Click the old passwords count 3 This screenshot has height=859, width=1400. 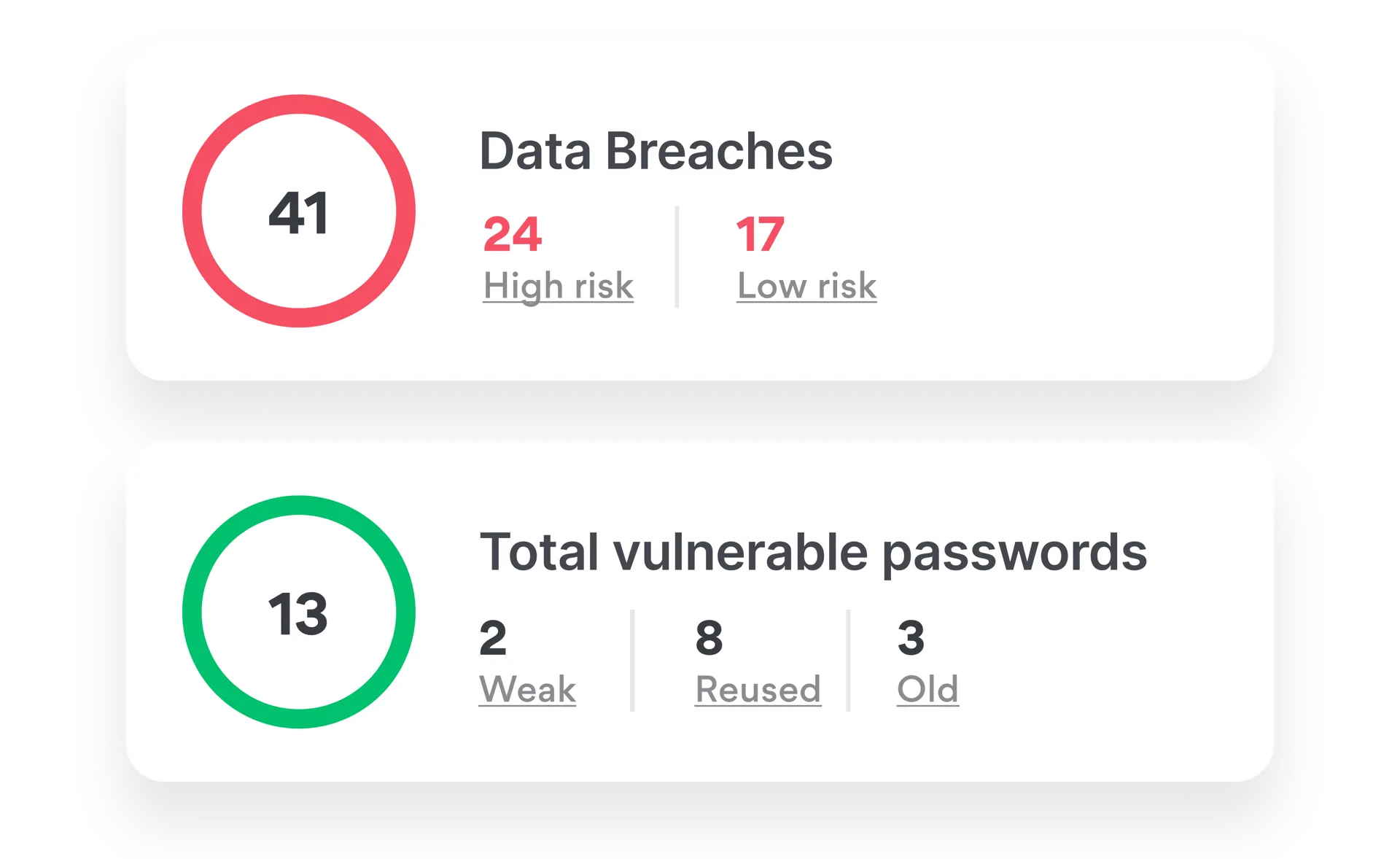(911, 638)
